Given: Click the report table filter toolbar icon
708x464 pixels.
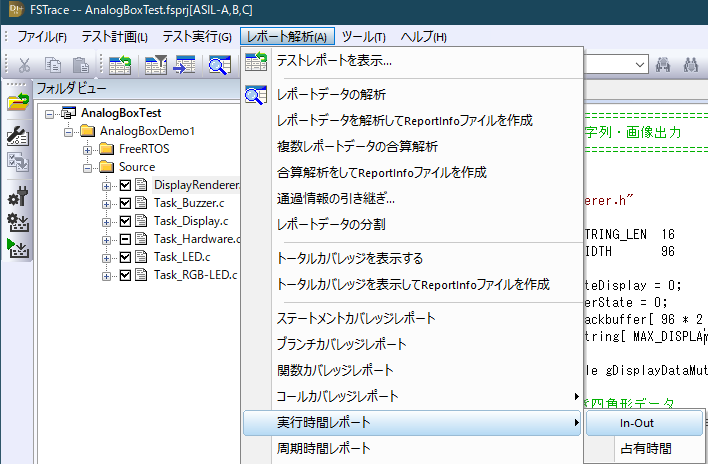Looking at the screenshot, I should click(156, 65).
